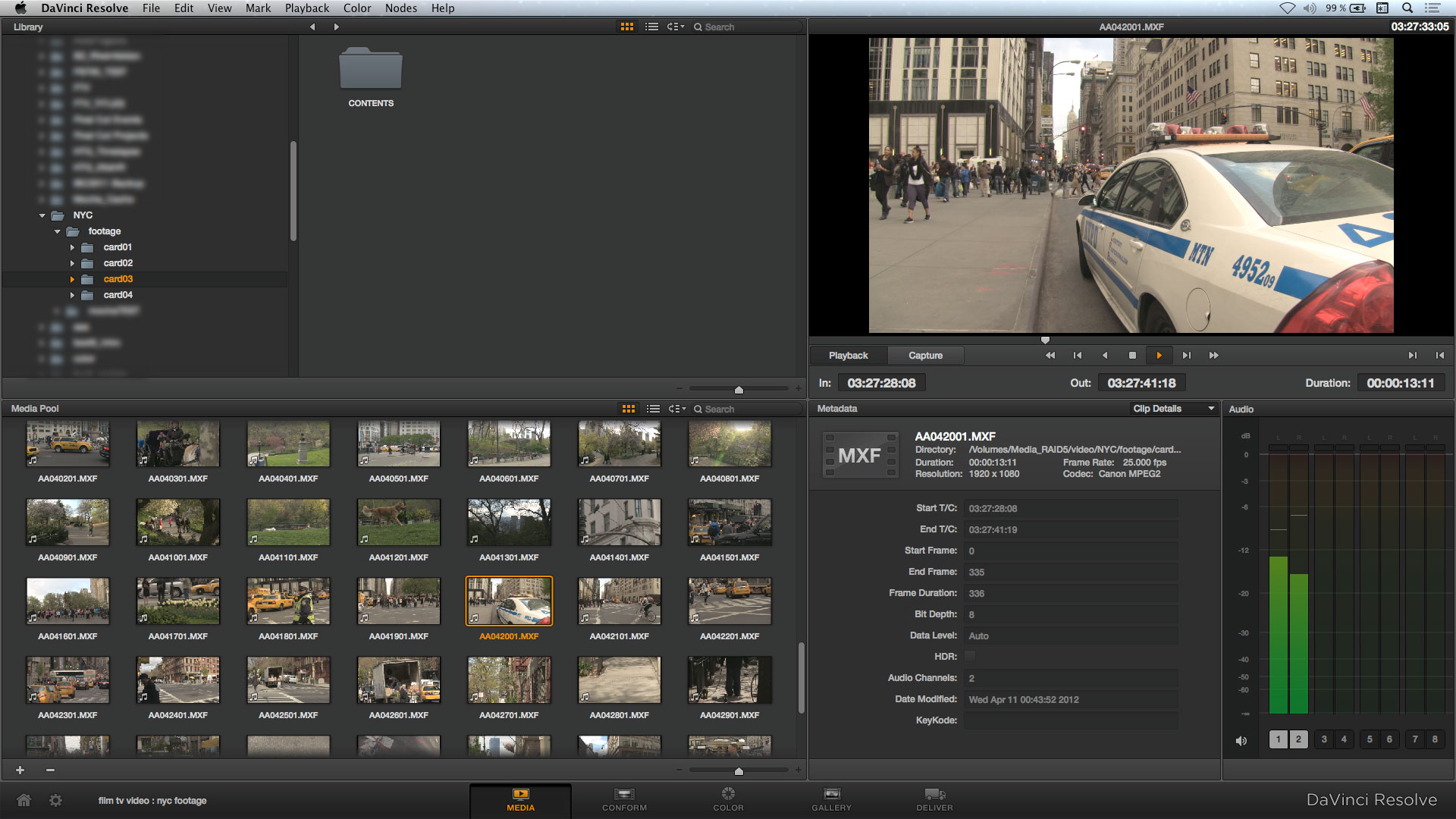Expand the card01 folder
Viewport: 1456px width, 819px height.
pyautogui.click(x=72, y=247)
